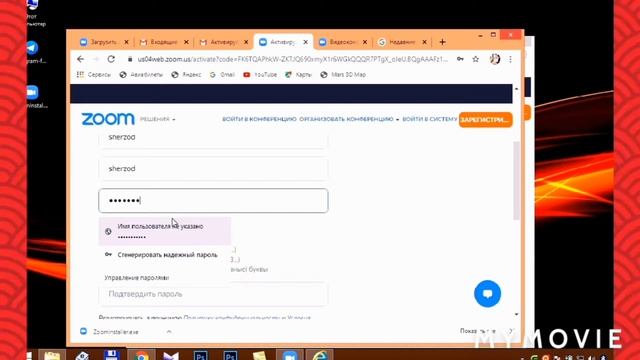Click Internet Explorer in the taskbar
This screenshot has width=640, height=360.
pos(320,356)
